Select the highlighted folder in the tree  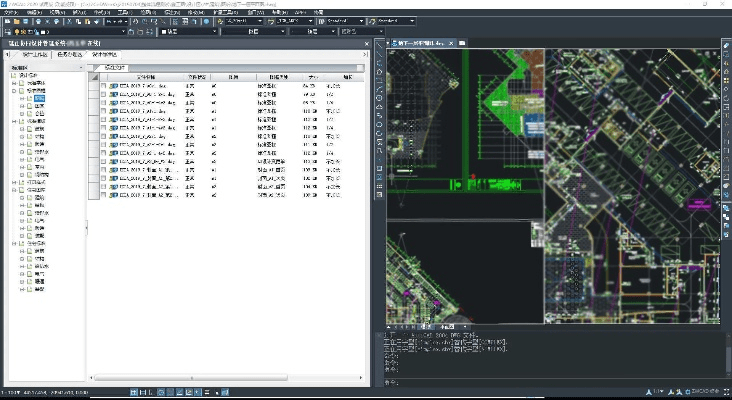(38, 99)
